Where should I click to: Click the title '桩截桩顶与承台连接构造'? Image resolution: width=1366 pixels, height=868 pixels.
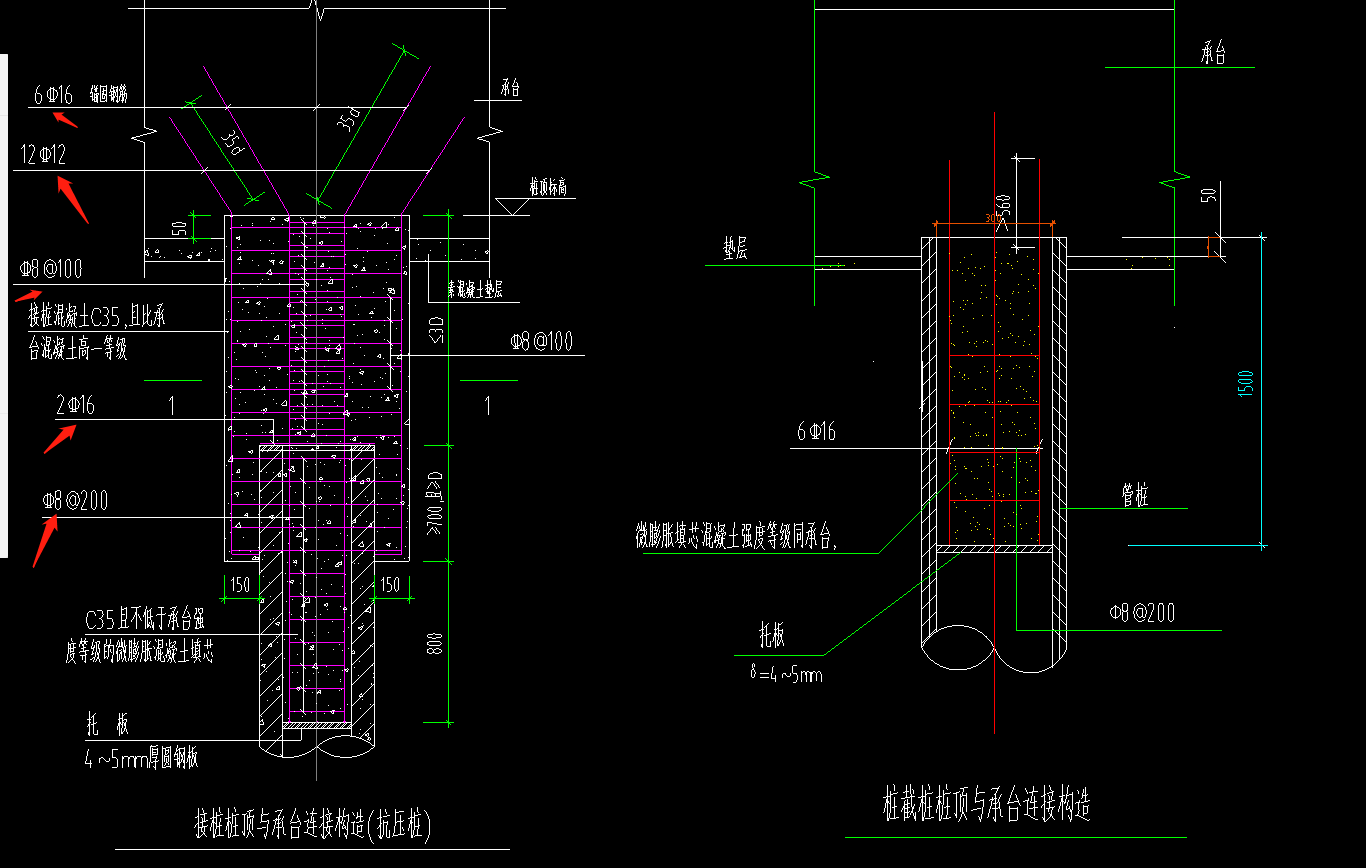pyautogui.click(x=986, y=805)
